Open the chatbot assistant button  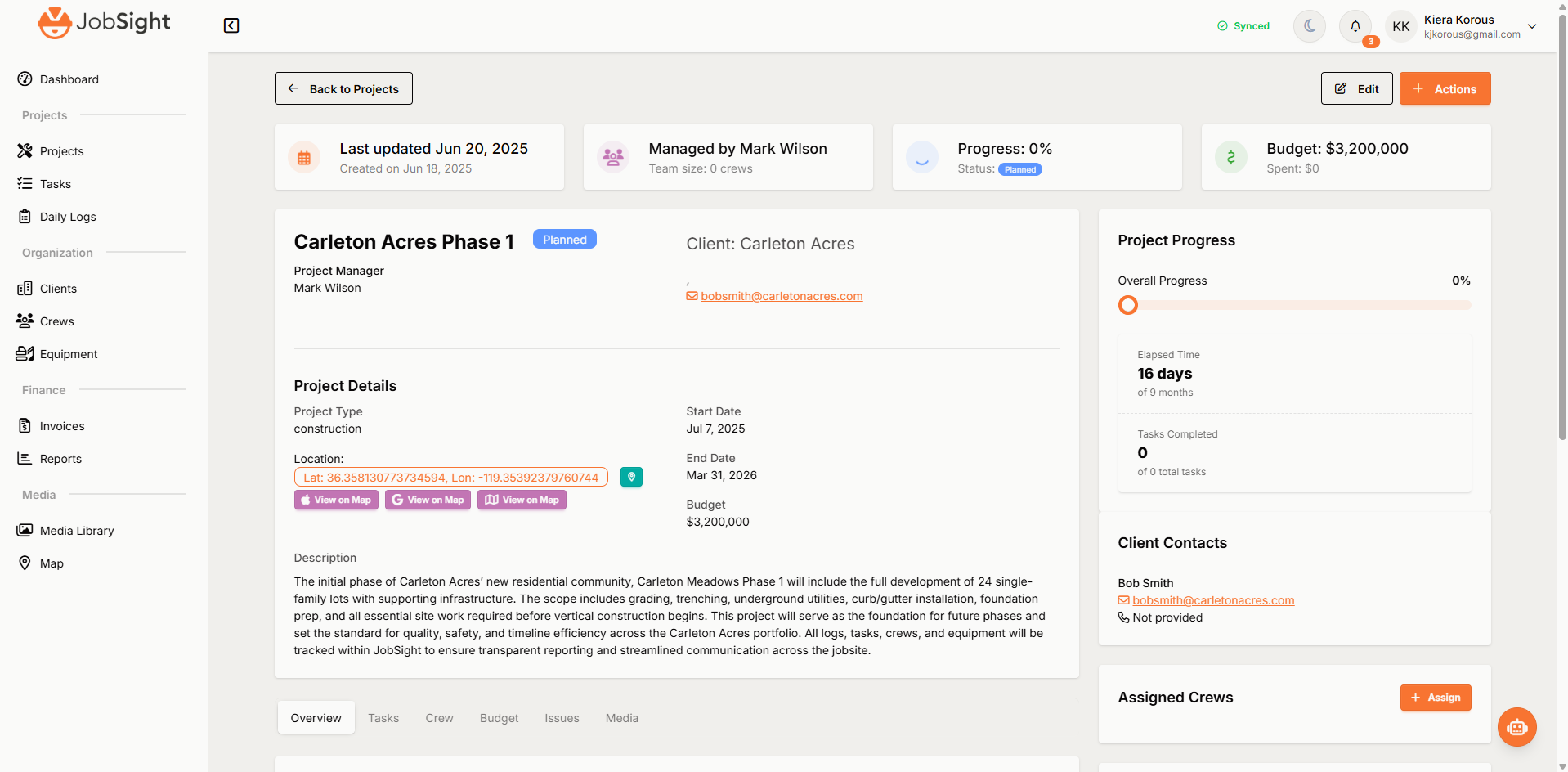point(1517,727)
